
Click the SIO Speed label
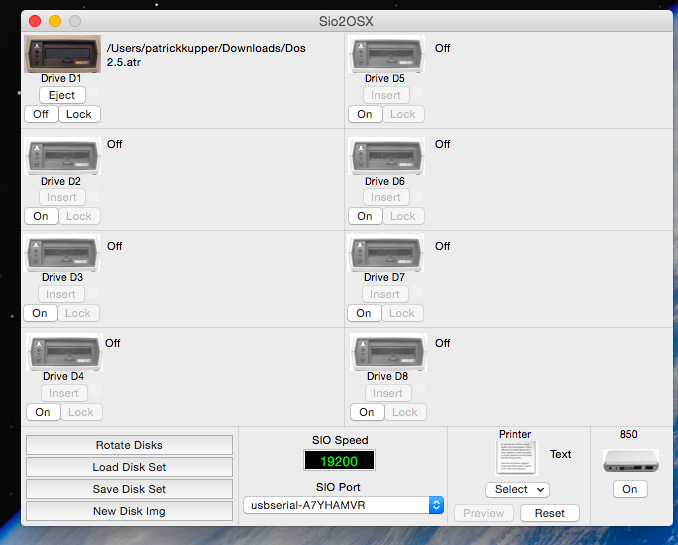(x=340, y=440)
